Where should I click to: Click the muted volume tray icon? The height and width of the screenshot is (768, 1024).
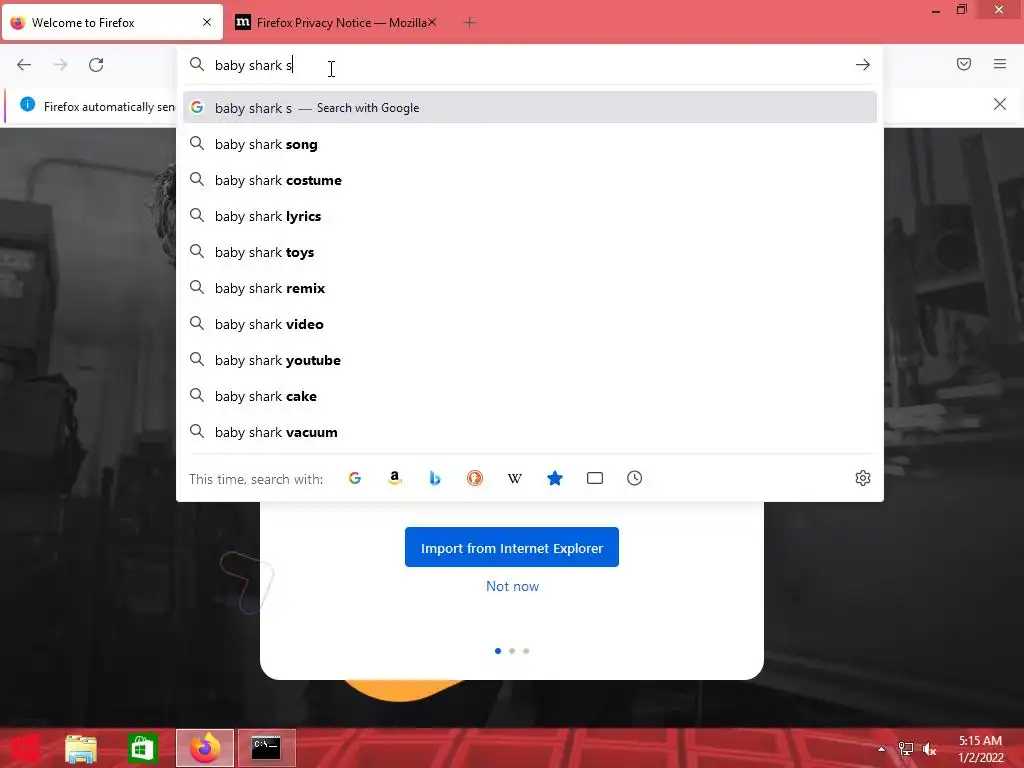click(929, 749)
